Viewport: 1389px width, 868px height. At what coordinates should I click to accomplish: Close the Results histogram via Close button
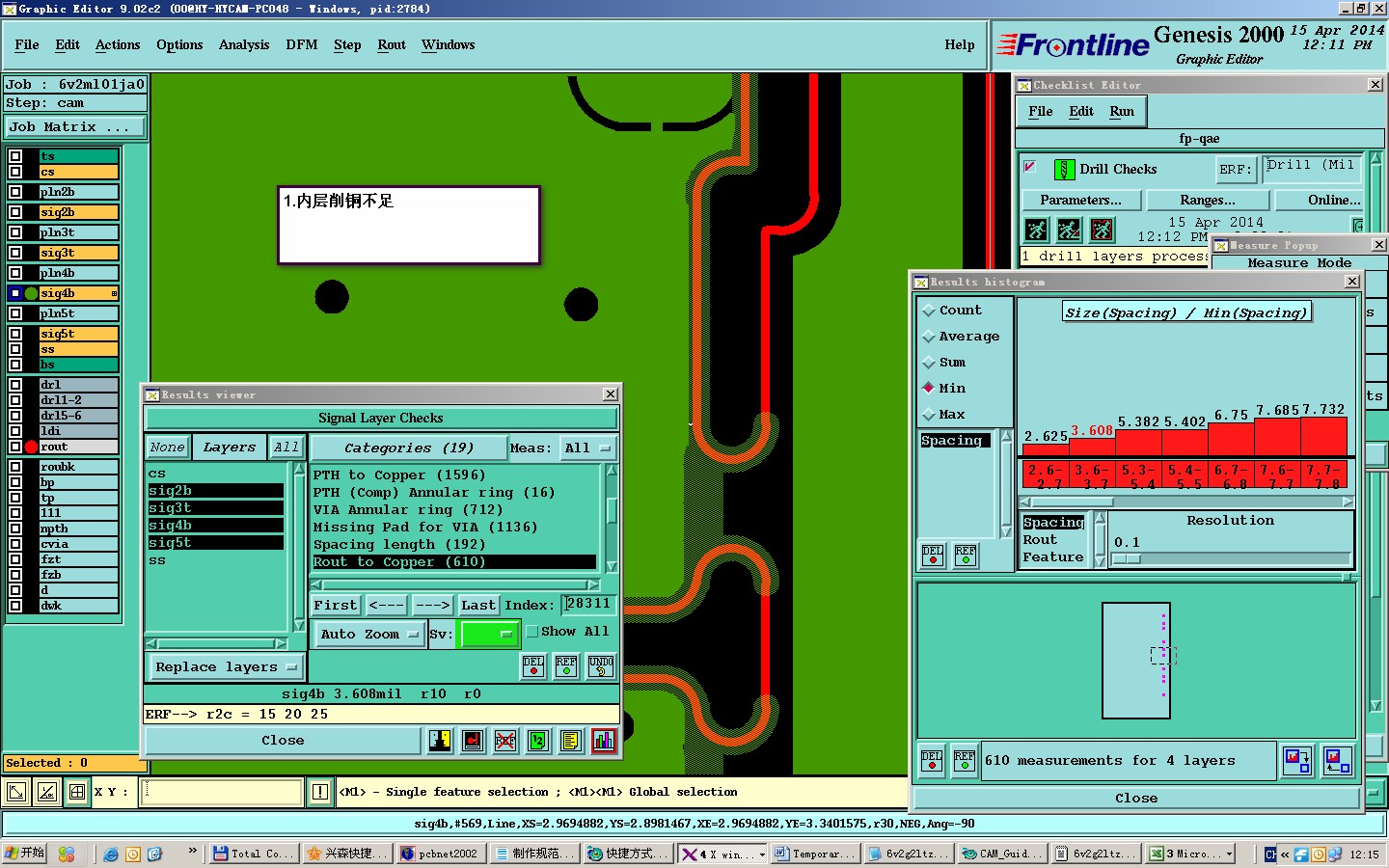[x=1136, y=799]
